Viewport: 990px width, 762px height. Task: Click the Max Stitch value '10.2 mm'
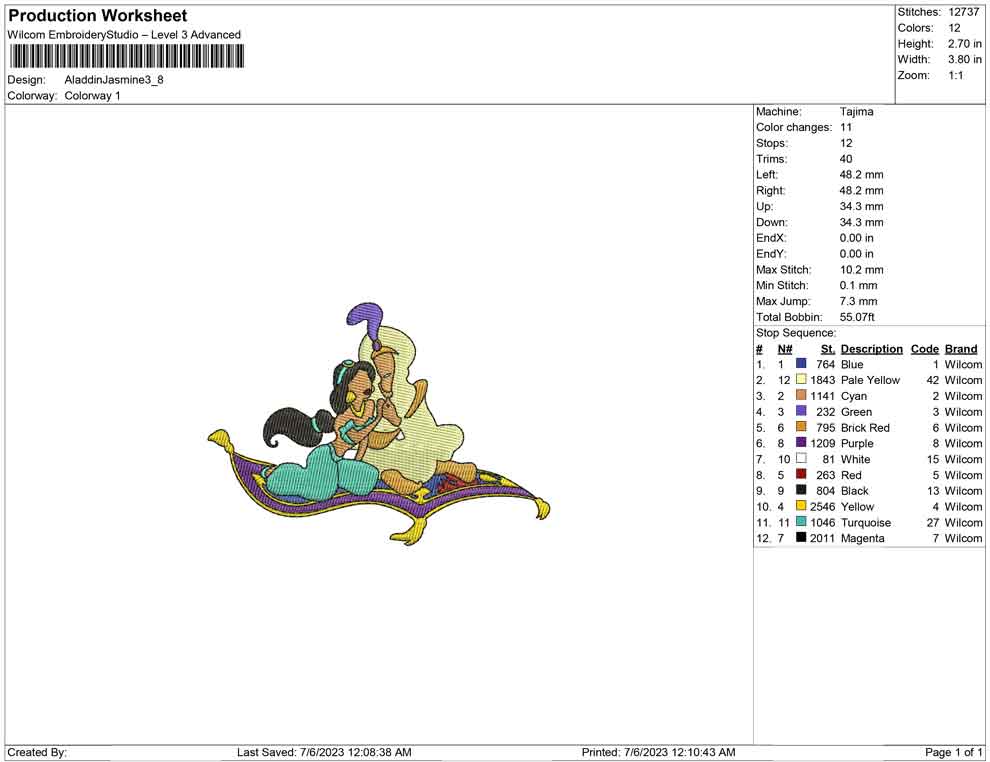coord(861,270)
